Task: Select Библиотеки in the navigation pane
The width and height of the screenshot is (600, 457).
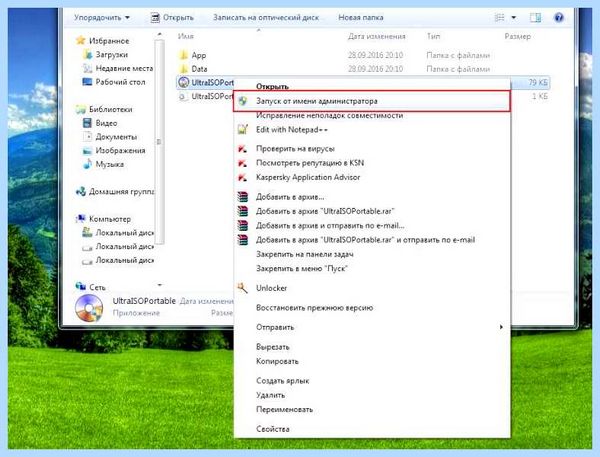Action: pos(111,109)
